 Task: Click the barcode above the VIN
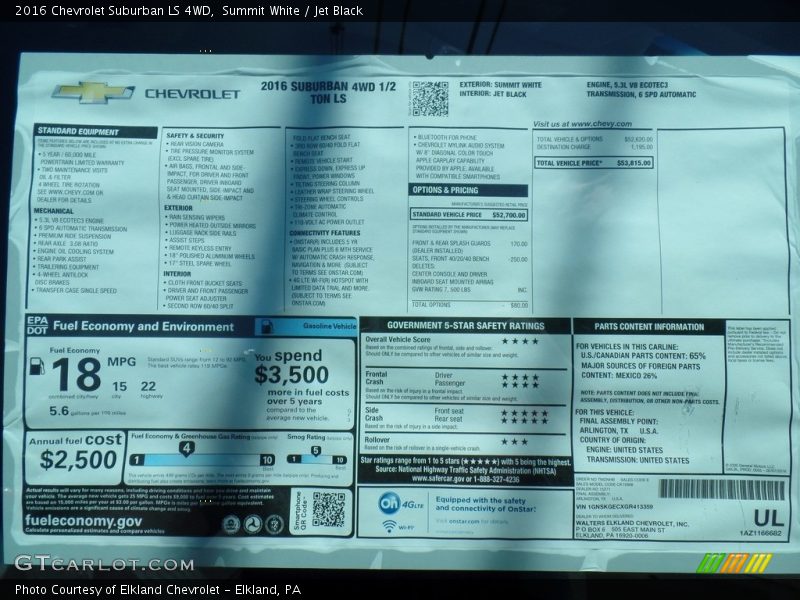pos(721,489)
